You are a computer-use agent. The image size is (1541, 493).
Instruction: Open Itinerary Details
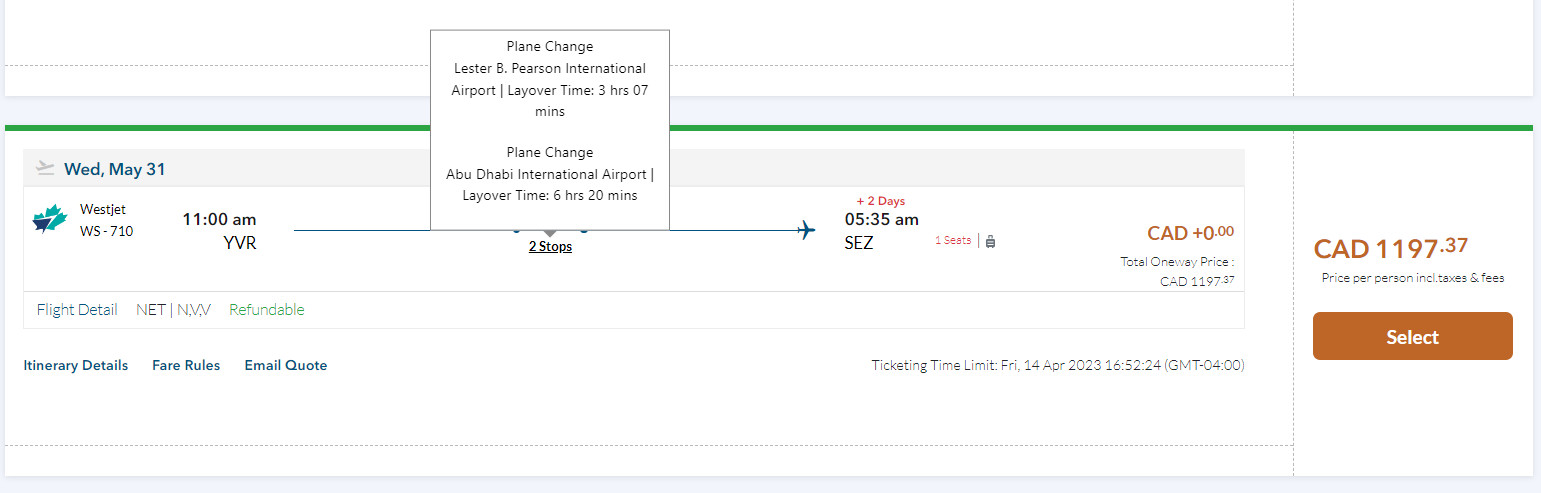(76, 365)
